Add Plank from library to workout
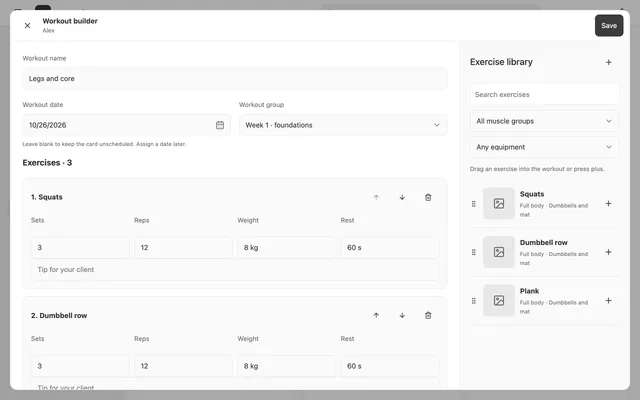 (608, 300)
